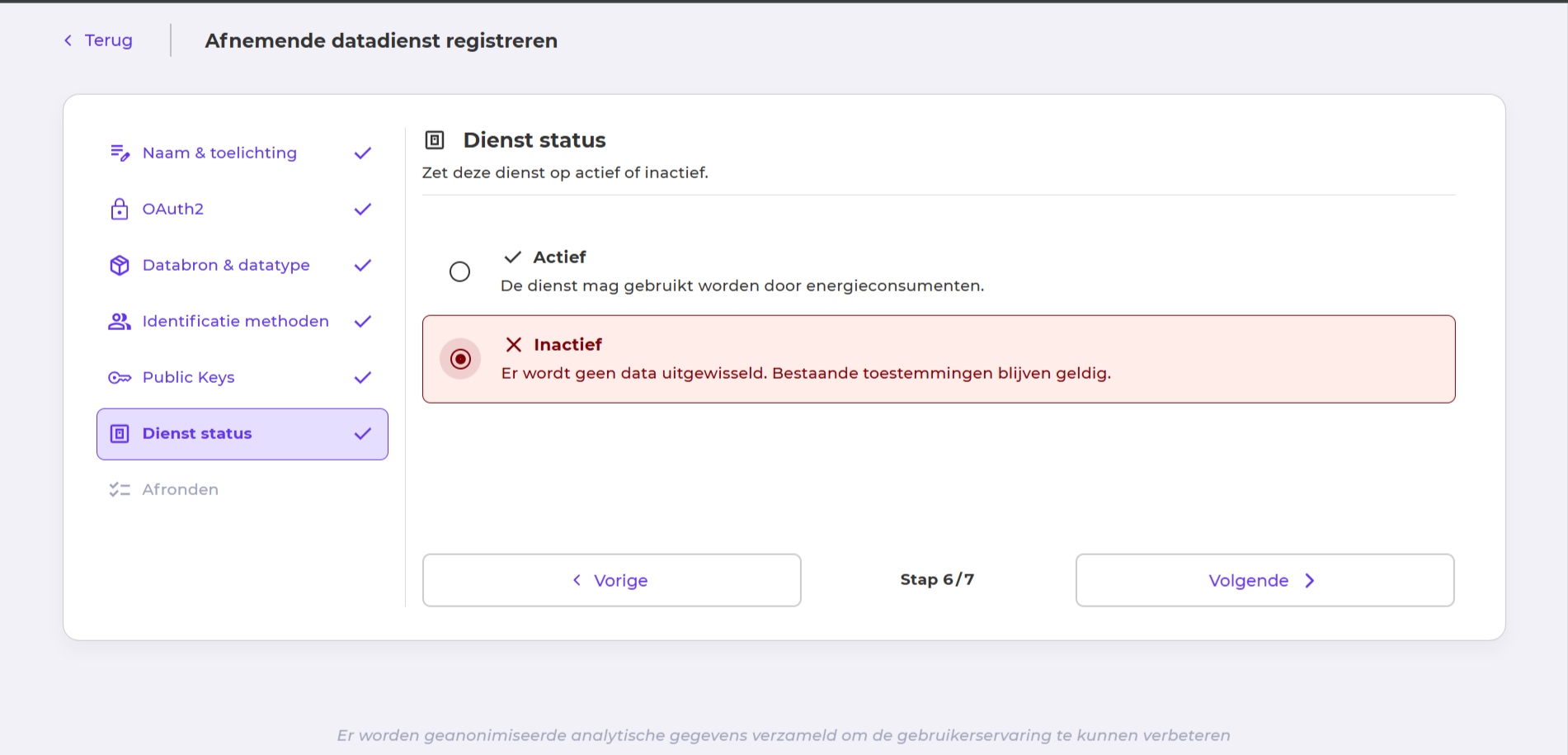Click the checklist icon beside Afronden
The width and height of the screenshot is (1568, 755).
tap(120, 488)
